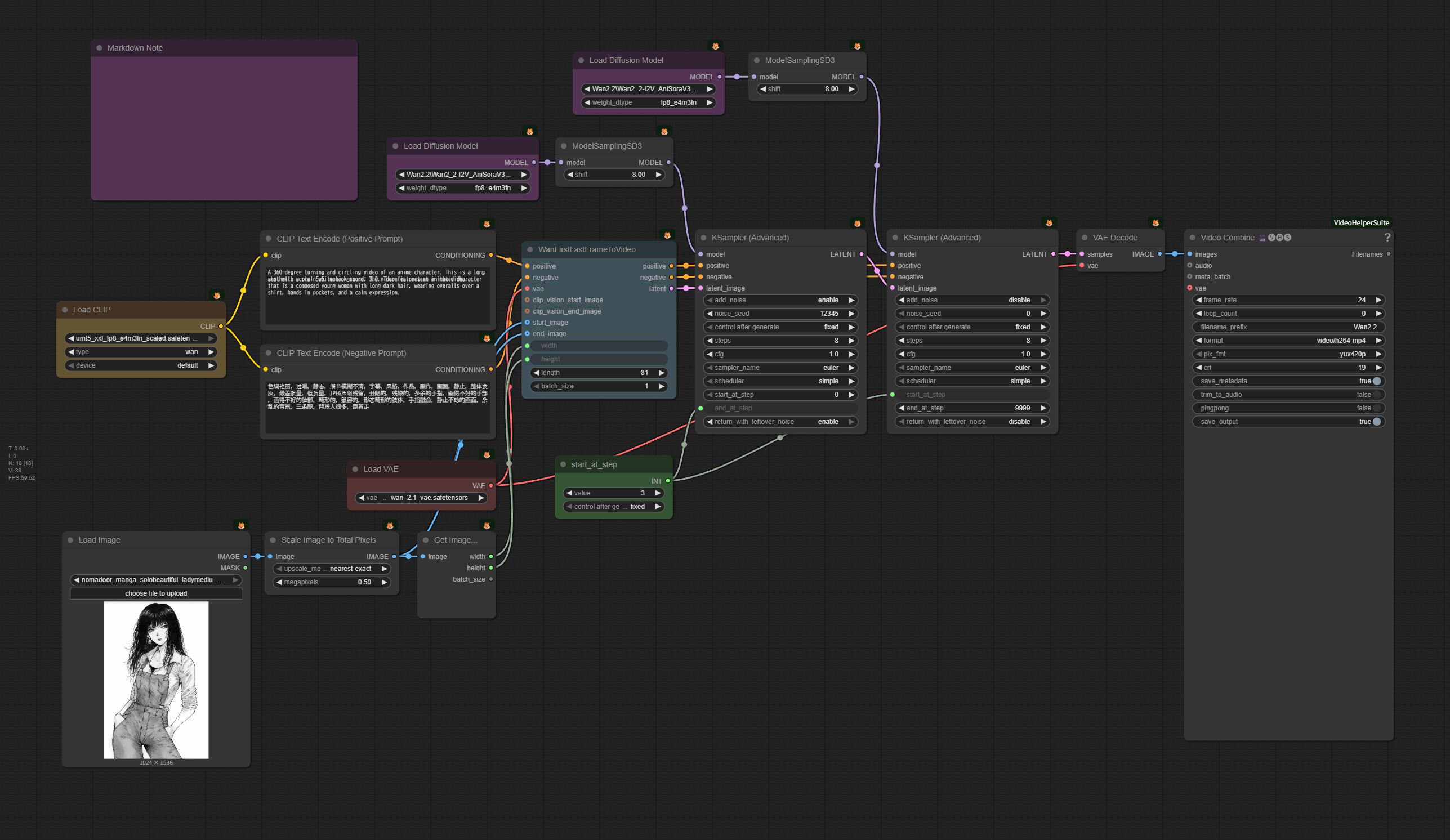Click the VideoHelperSuite badge label

1361,224
